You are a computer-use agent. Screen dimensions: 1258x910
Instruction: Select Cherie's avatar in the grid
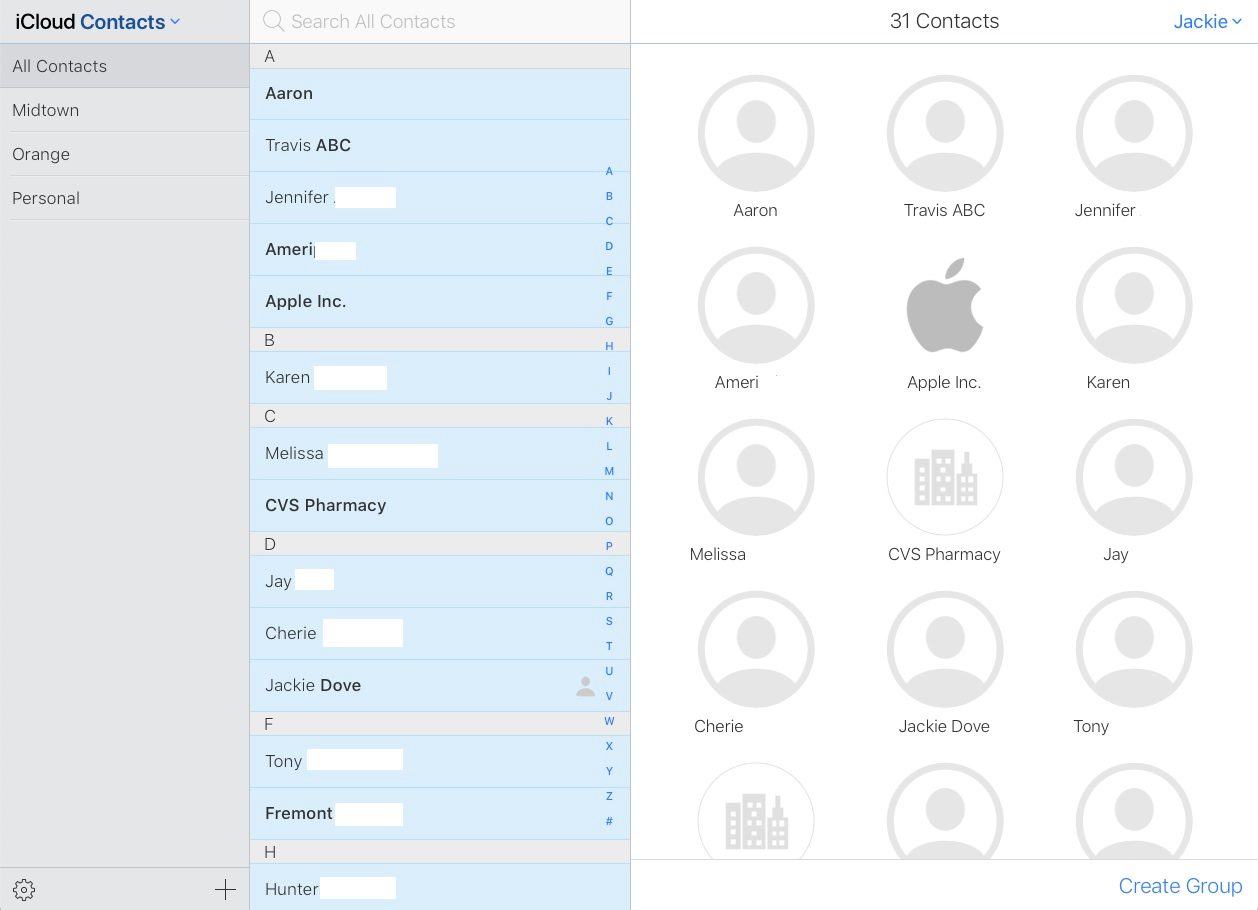click(x=755, y=649)
